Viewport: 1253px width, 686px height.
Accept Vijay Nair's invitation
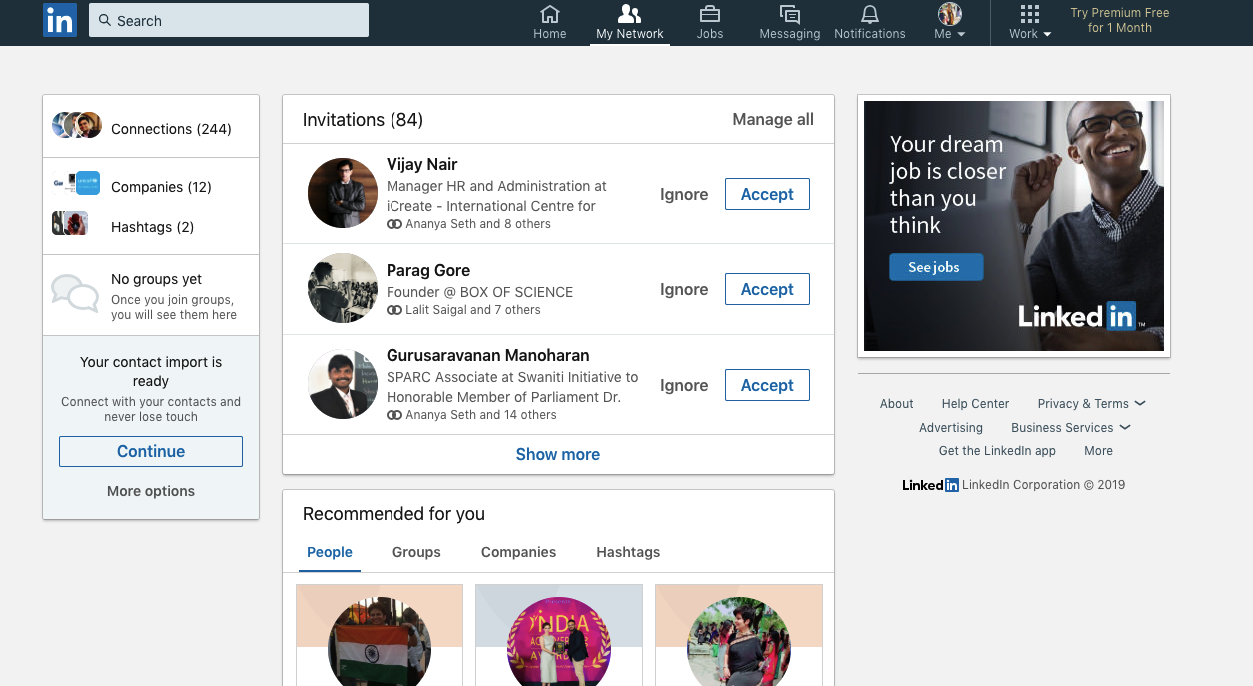click(766, 195)
